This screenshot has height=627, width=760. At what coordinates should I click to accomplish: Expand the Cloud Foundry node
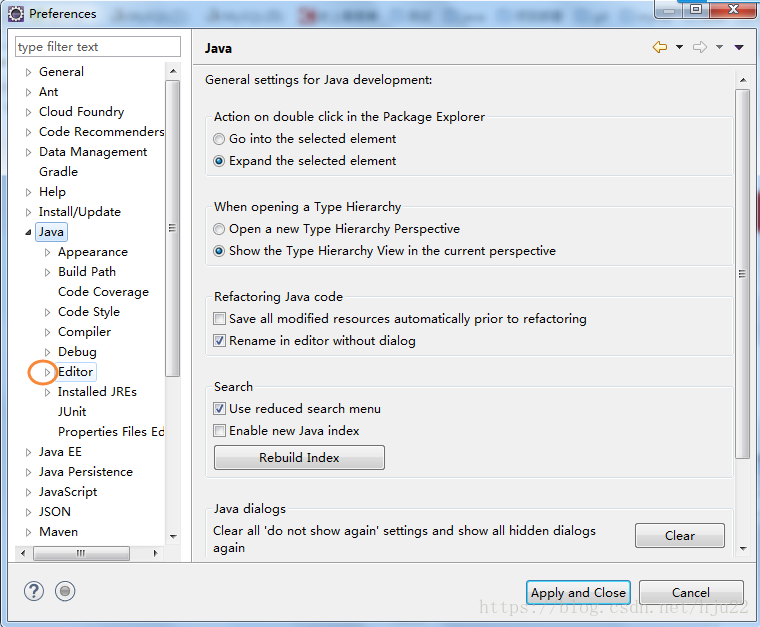pos(28,112)
